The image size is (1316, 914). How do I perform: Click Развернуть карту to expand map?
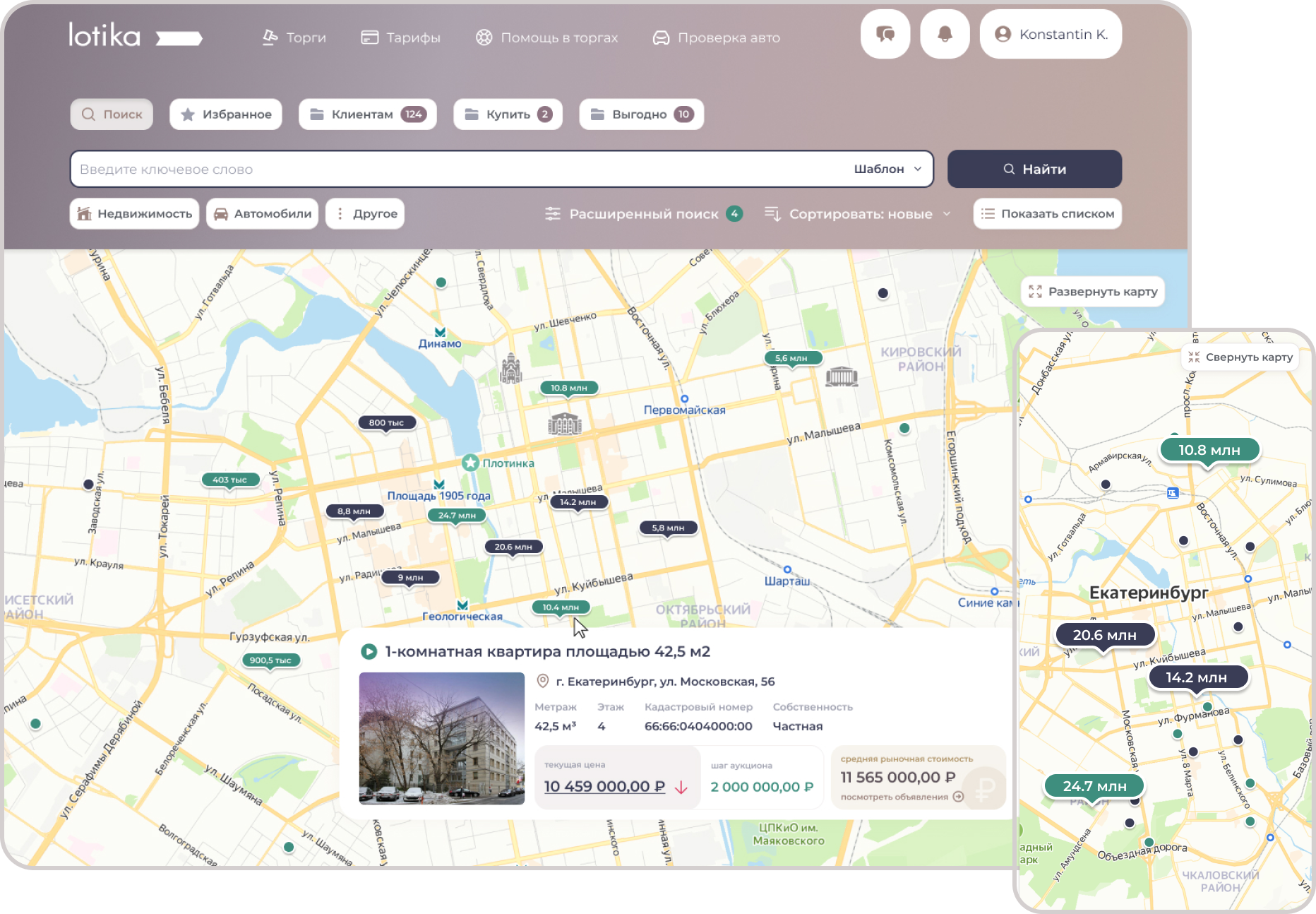click(1093, 292)
